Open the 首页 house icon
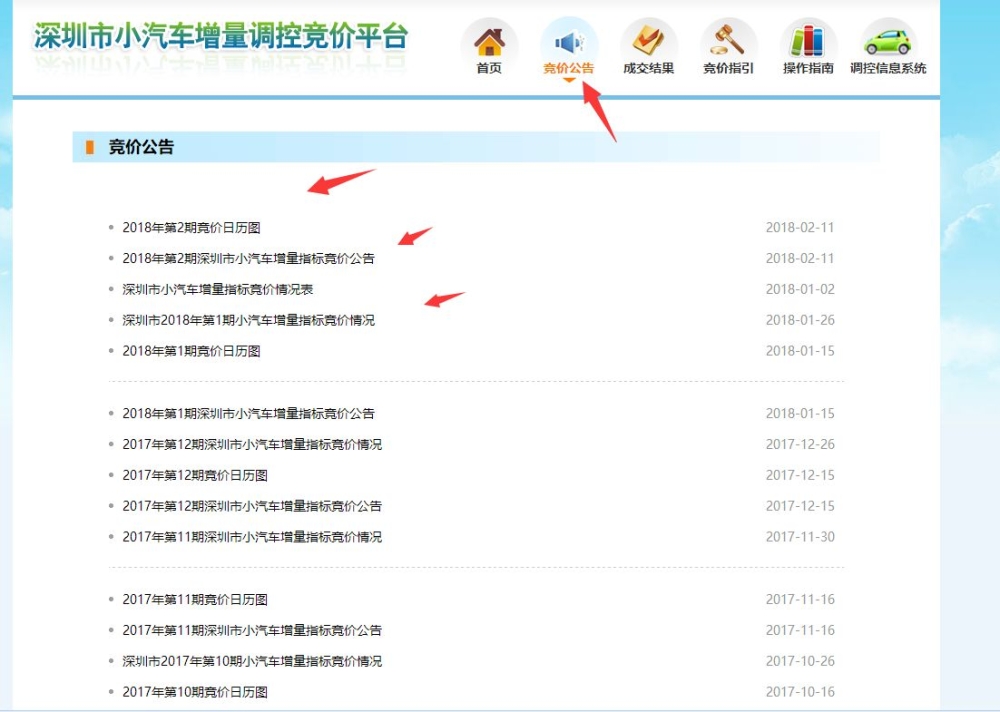The height and width of the screenshot is (712, 1000). click(x=489, y=41)
